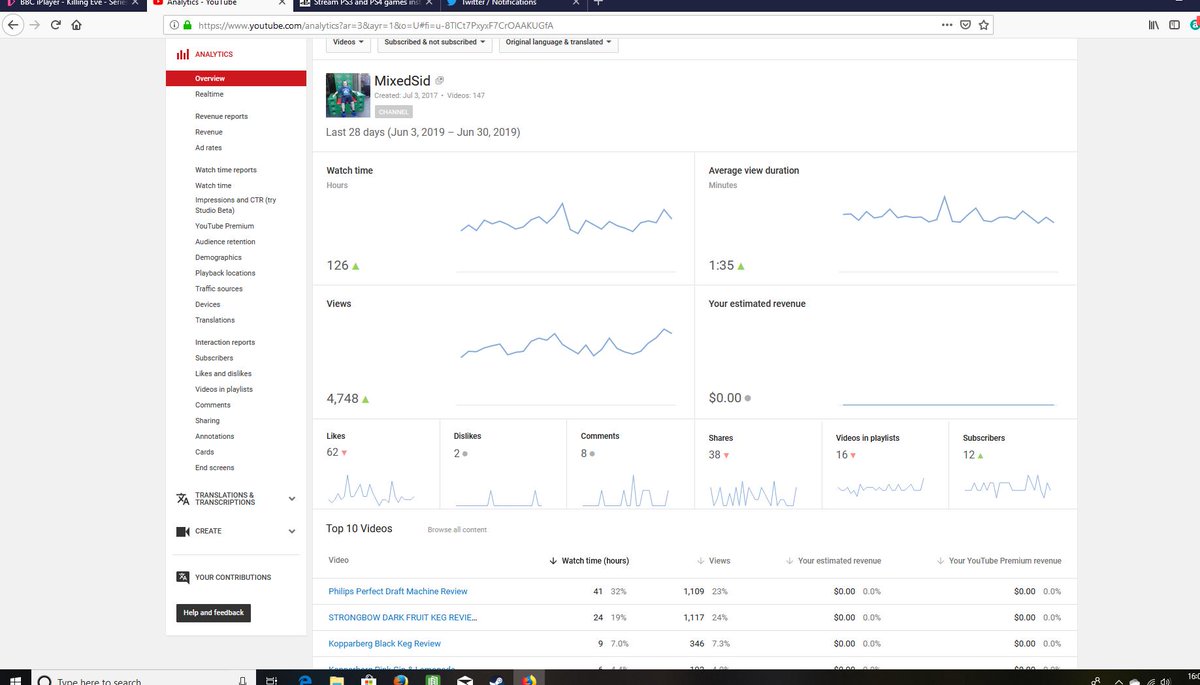
Task: Open the browser home page icon
Action: pos(77,24)
